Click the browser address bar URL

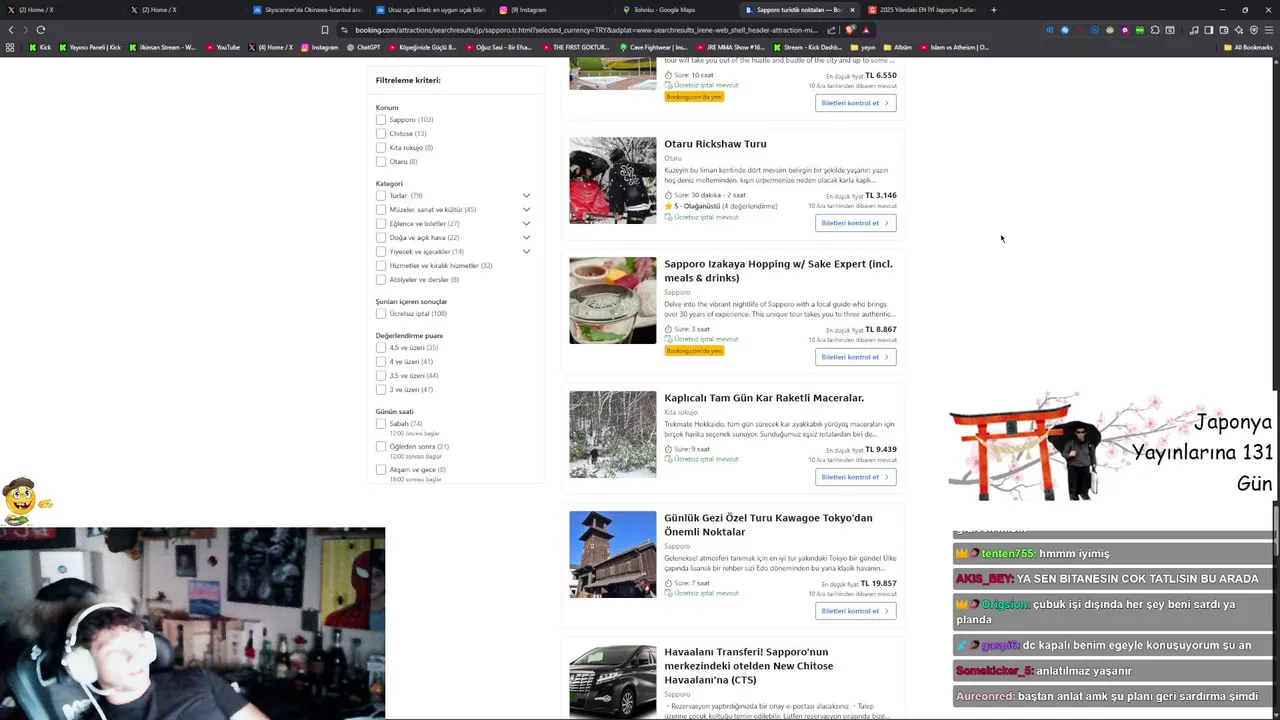586,30
